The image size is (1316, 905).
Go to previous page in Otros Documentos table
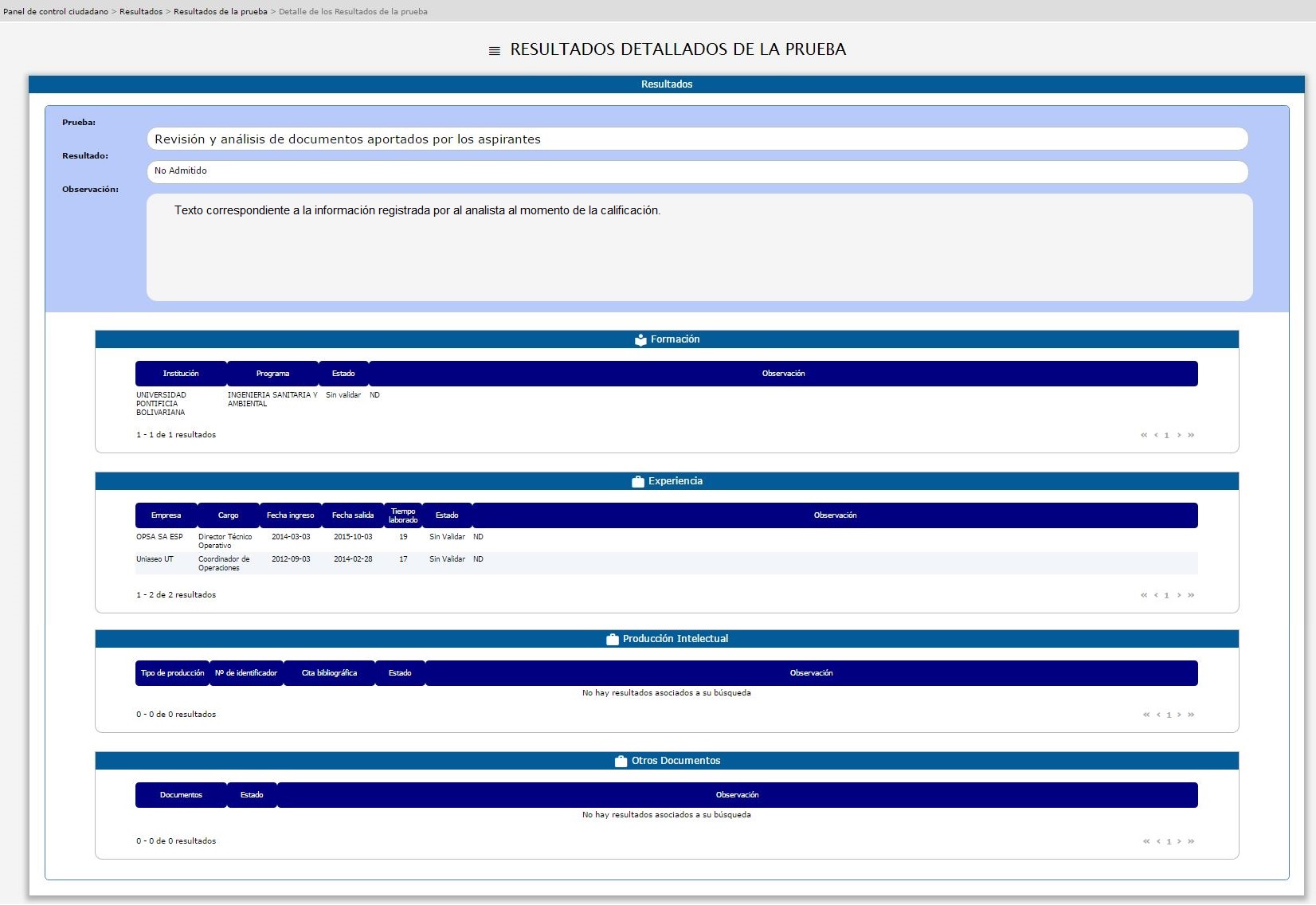point(1158,842)
